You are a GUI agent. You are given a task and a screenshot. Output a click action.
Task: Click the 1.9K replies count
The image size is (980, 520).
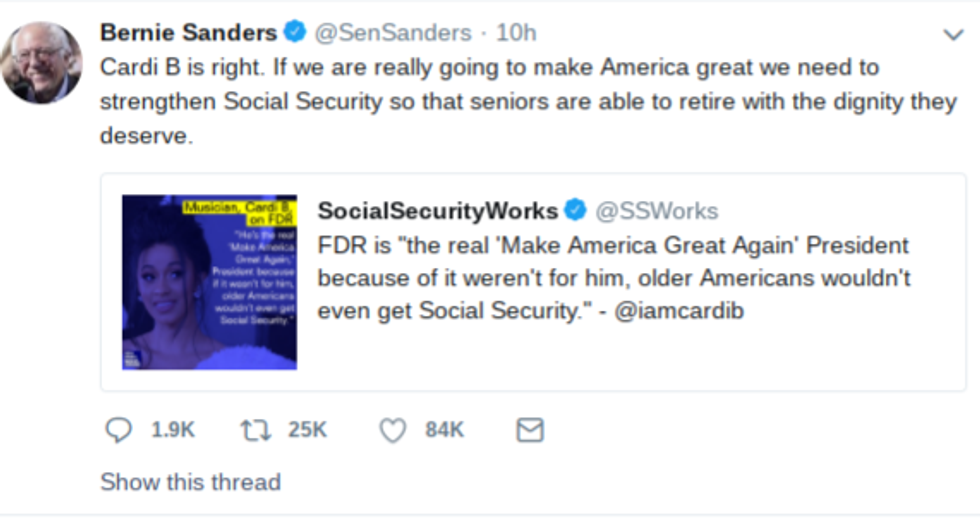(x=172, y=430)
